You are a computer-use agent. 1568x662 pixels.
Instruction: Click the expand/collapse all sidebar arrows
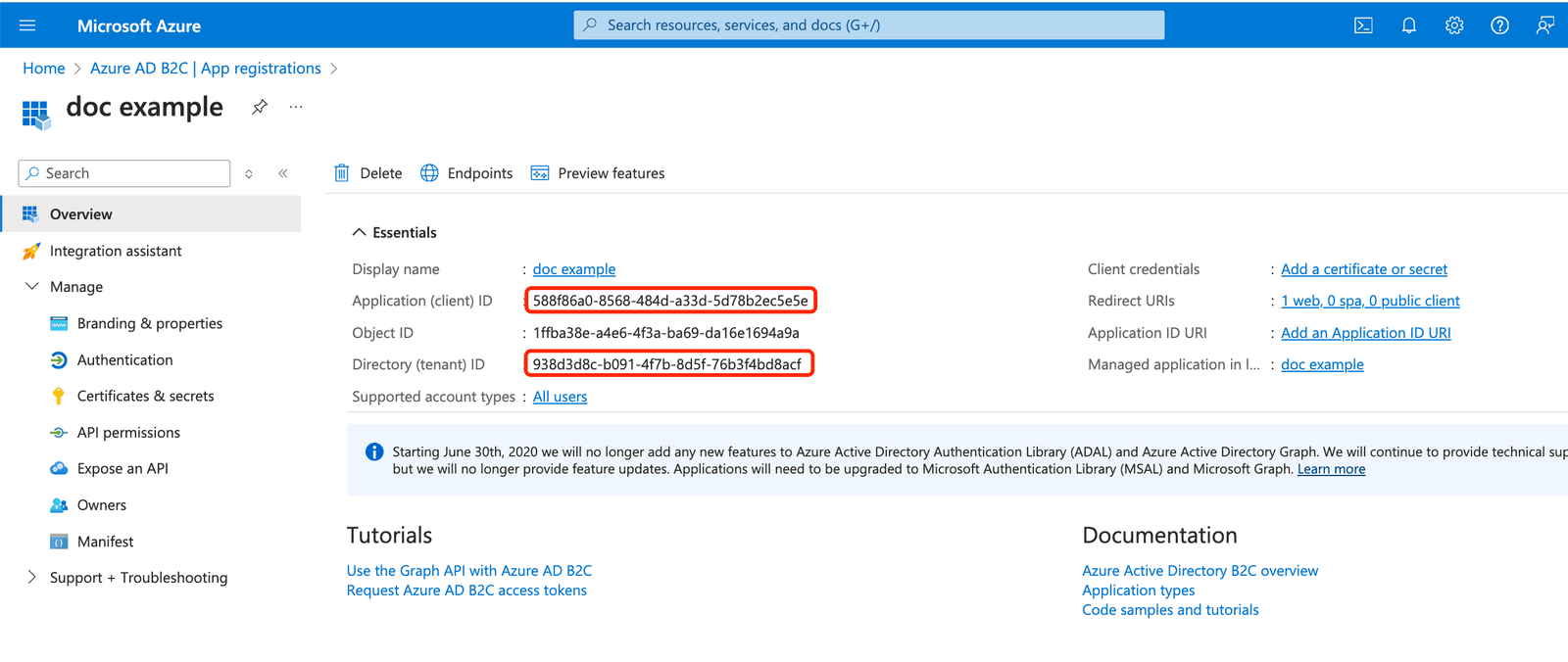pos(249,173)
